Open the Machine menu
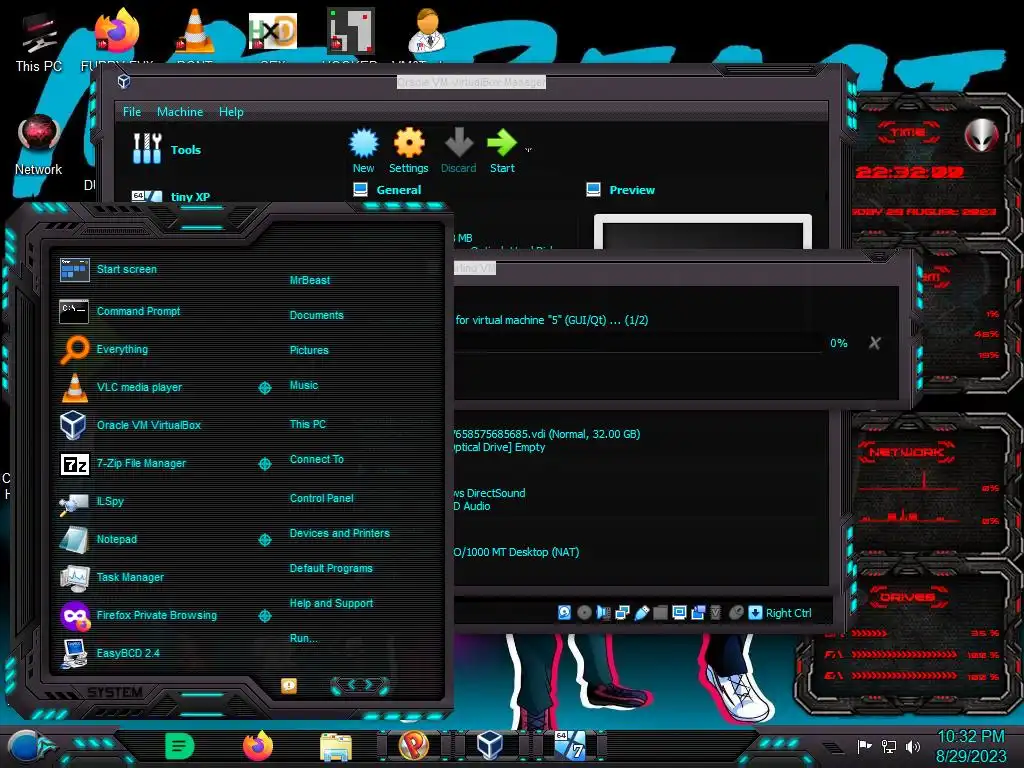This screenshot has height=768, width=1024. tap(180, 112)
